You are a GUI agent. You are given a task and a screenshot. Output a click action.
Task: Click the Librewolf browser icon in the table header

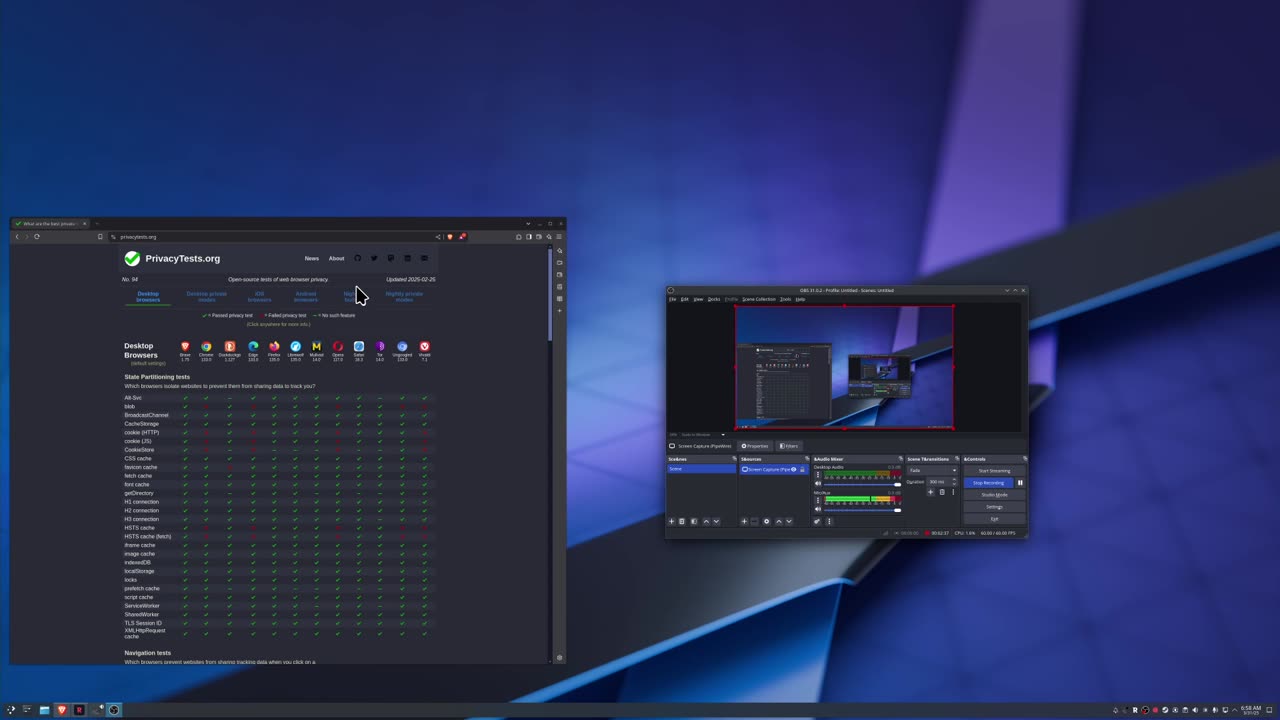click(x=295, y=346)
